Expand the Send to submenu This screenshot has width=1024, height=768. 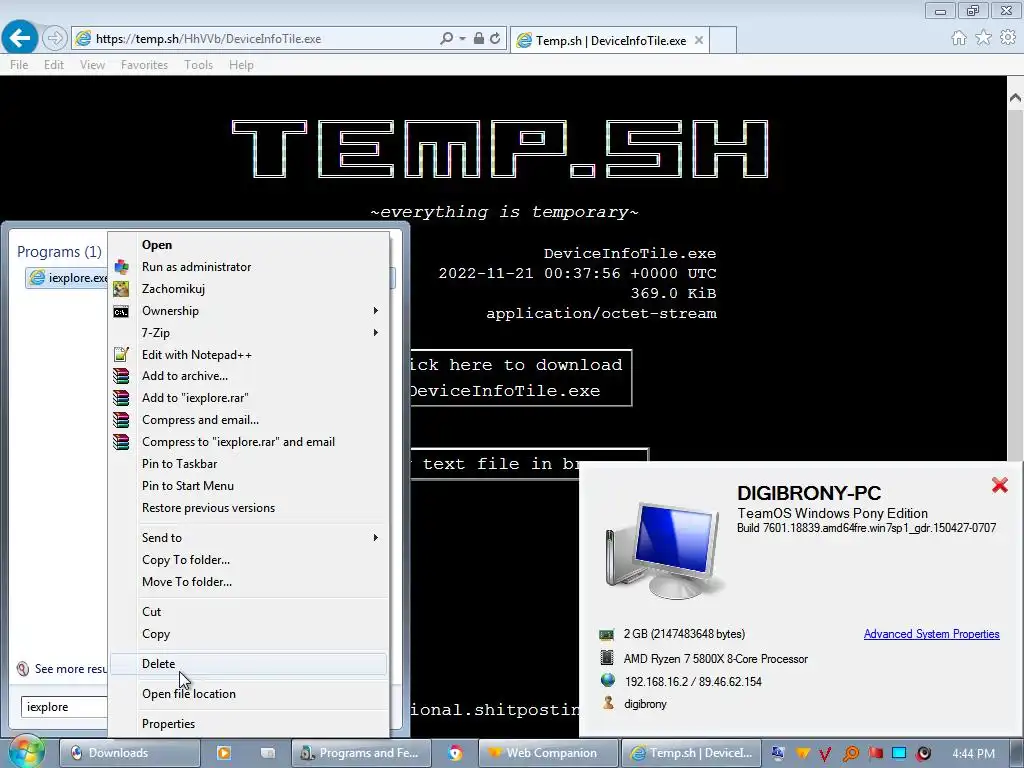[x=249, y=537]
